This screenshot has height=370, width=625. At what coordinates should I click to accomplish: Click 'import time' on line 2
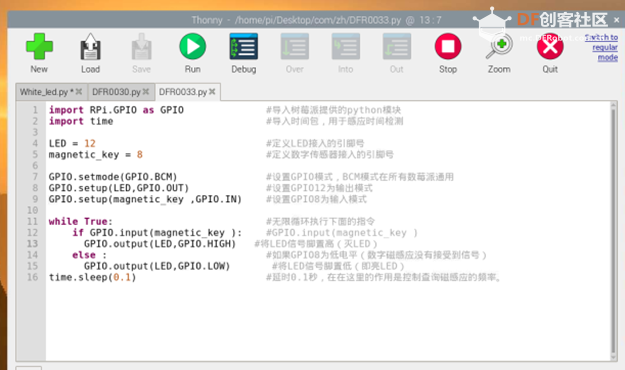click(81, 121)
